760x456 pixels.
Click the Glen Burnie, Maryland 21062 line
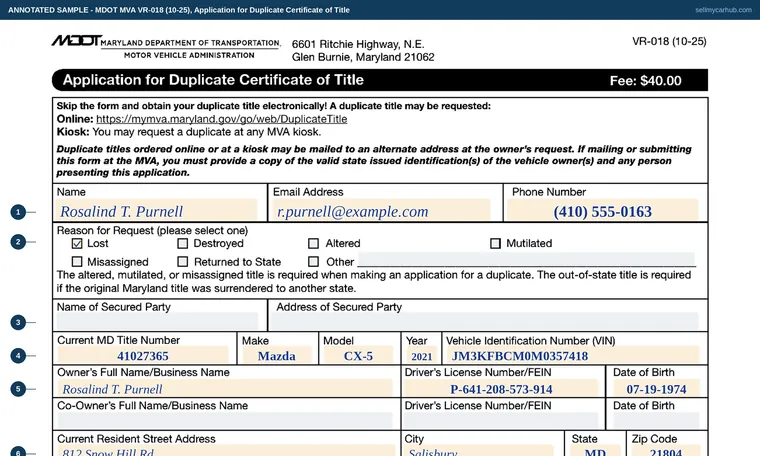point(363,57)
